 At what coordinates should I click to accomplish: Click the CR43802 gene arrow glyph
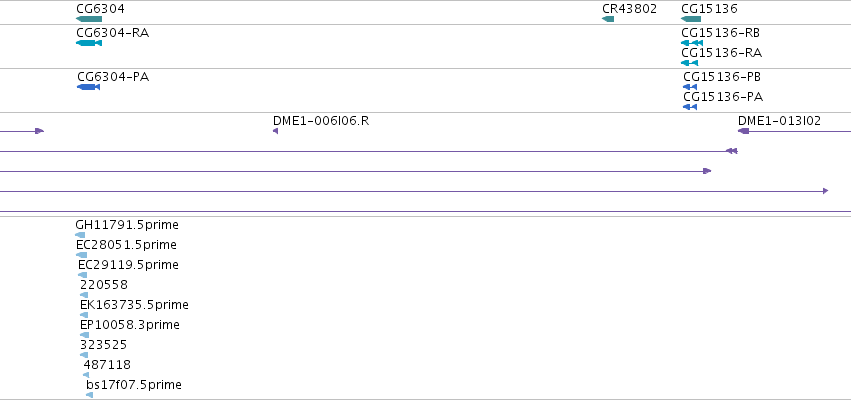click(608, 19)
